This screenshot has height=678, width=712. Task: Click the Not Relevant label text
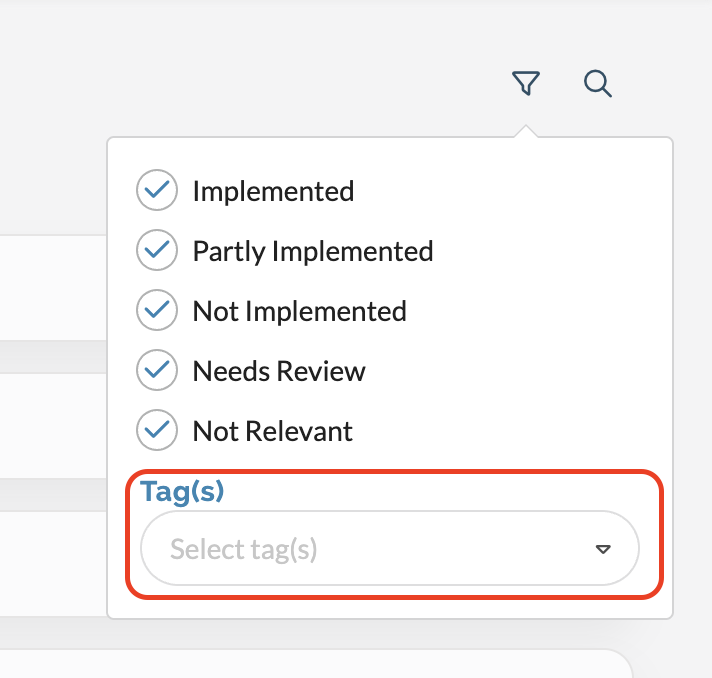(x=272, y=431)
